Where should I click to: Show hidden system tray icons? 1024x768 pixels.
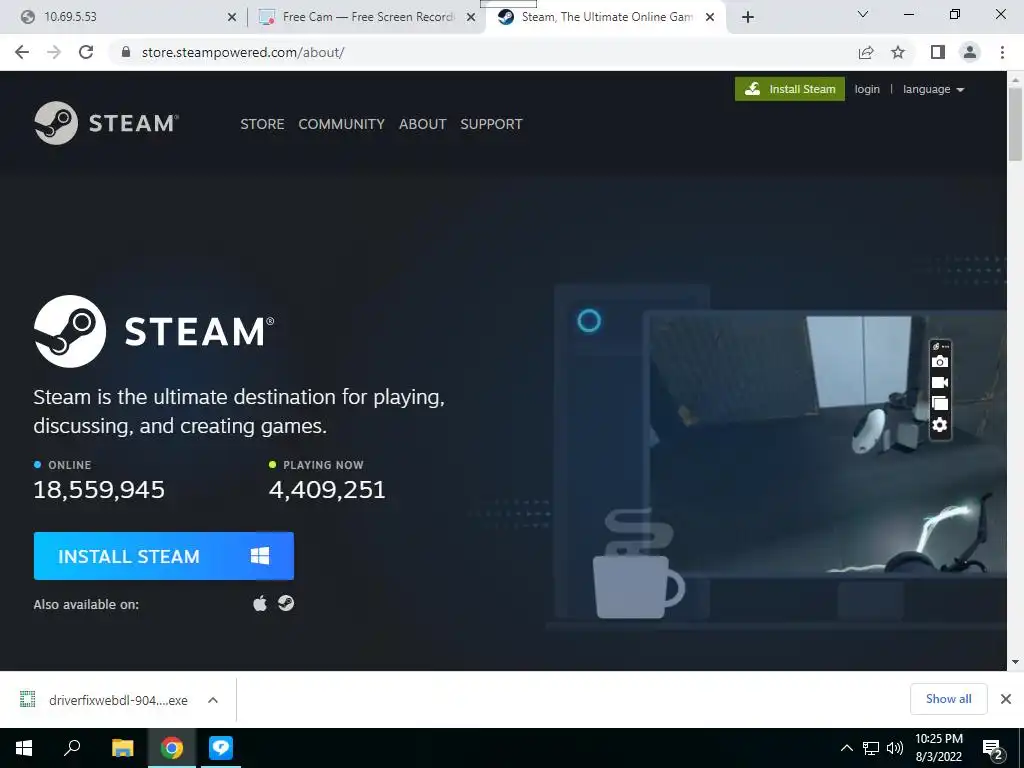pyautogui.click(x=846, y=748)
